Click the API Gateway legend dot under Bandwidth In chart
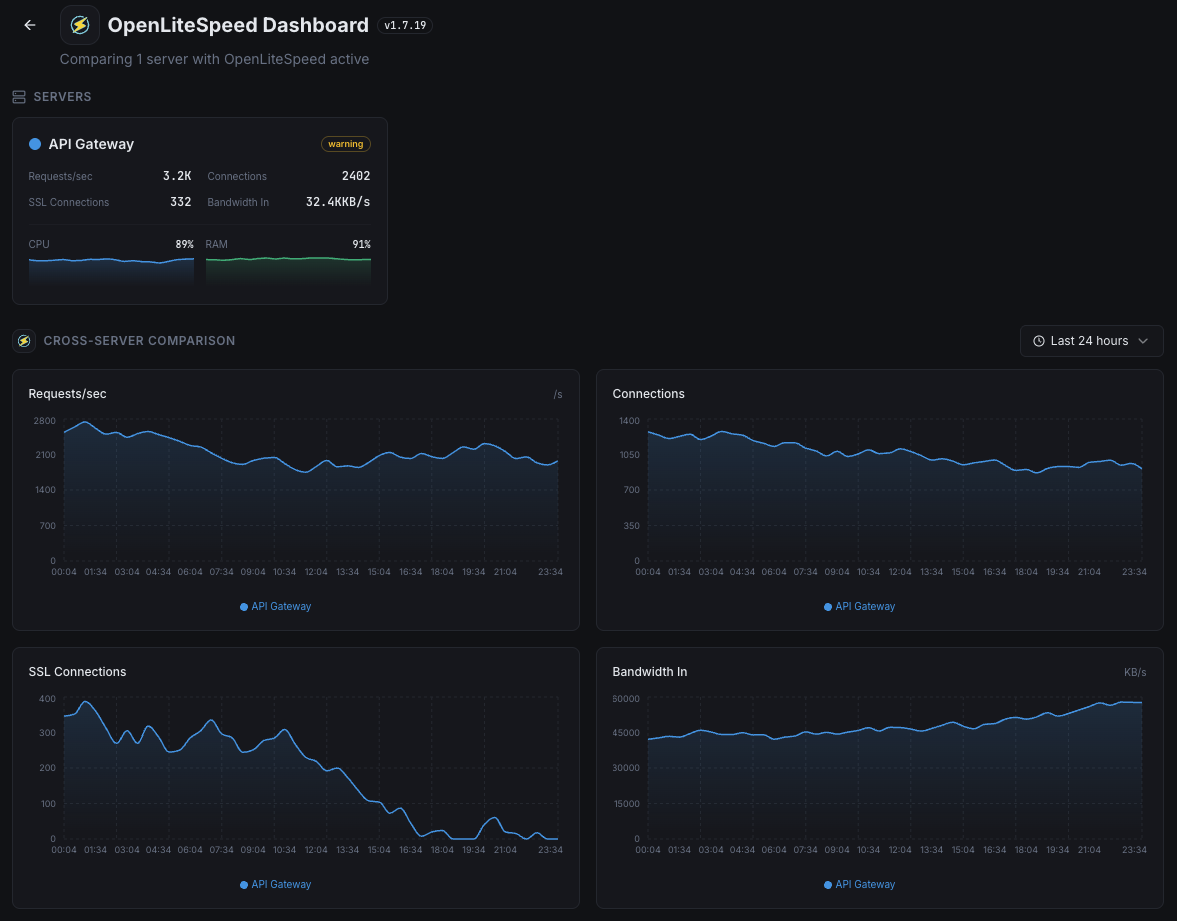The image size is (1177, 921). pyautogui.click(x=827, y=884)
